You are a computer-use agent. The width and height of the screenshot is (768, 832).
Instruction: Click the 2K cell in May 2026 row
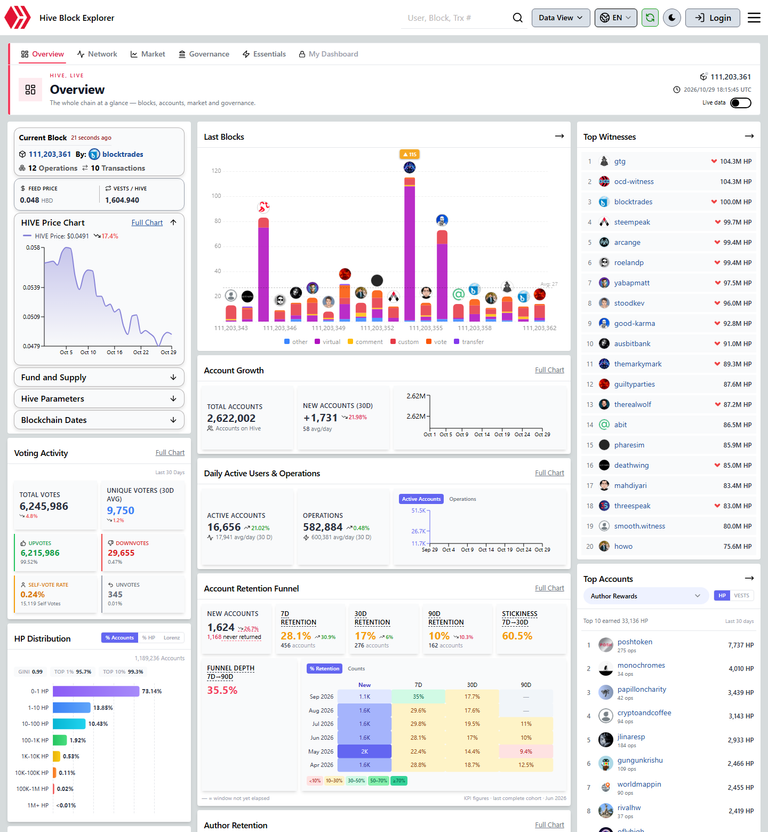click(x=365, y=751)
